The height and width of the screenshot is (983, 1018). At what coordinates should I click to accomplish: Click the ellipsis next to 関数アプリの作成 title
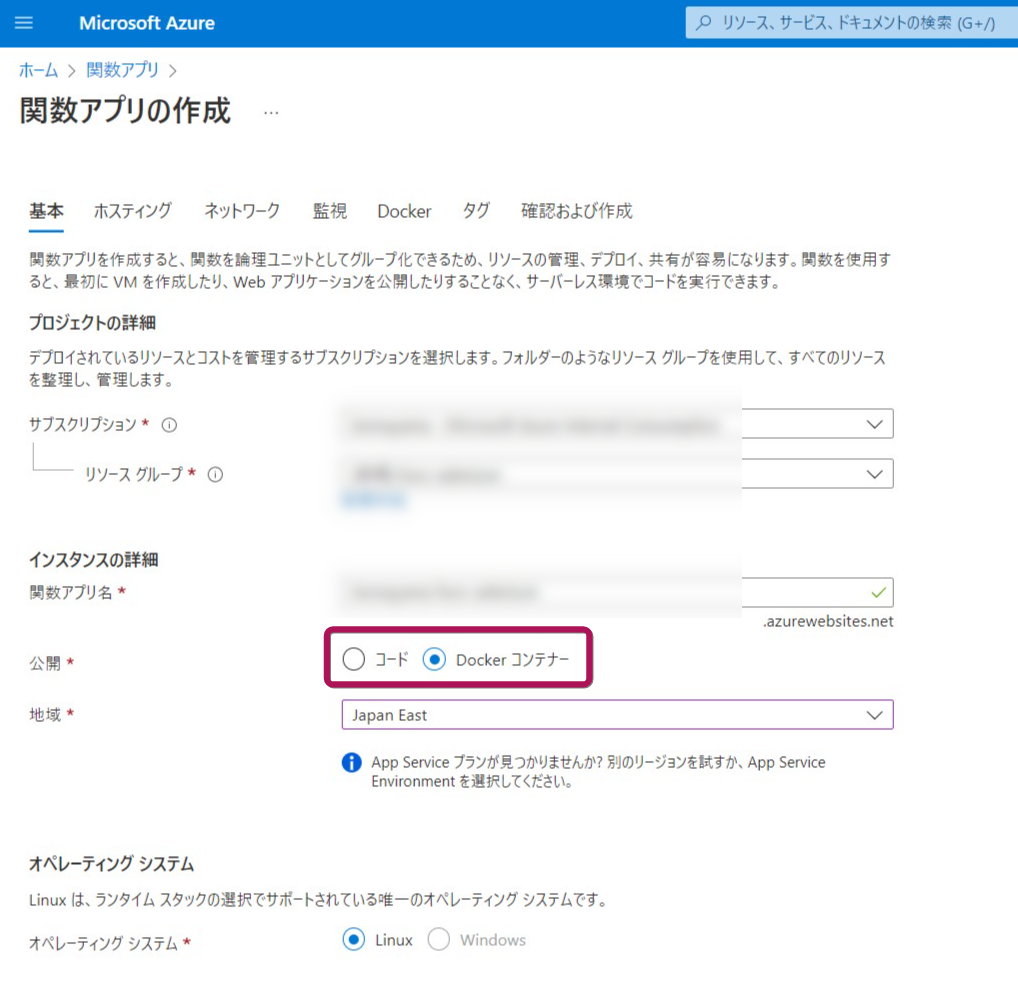(270, 111)
